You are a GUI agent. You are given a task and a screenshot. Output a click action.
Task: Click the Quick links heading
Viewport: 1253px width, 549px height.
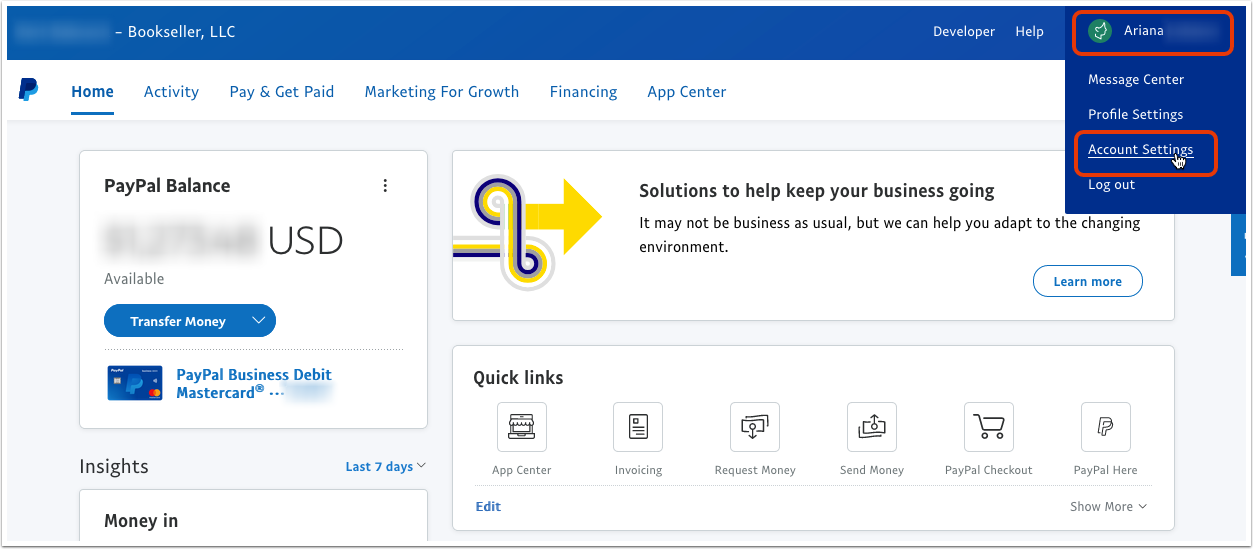tap(518, 378)
